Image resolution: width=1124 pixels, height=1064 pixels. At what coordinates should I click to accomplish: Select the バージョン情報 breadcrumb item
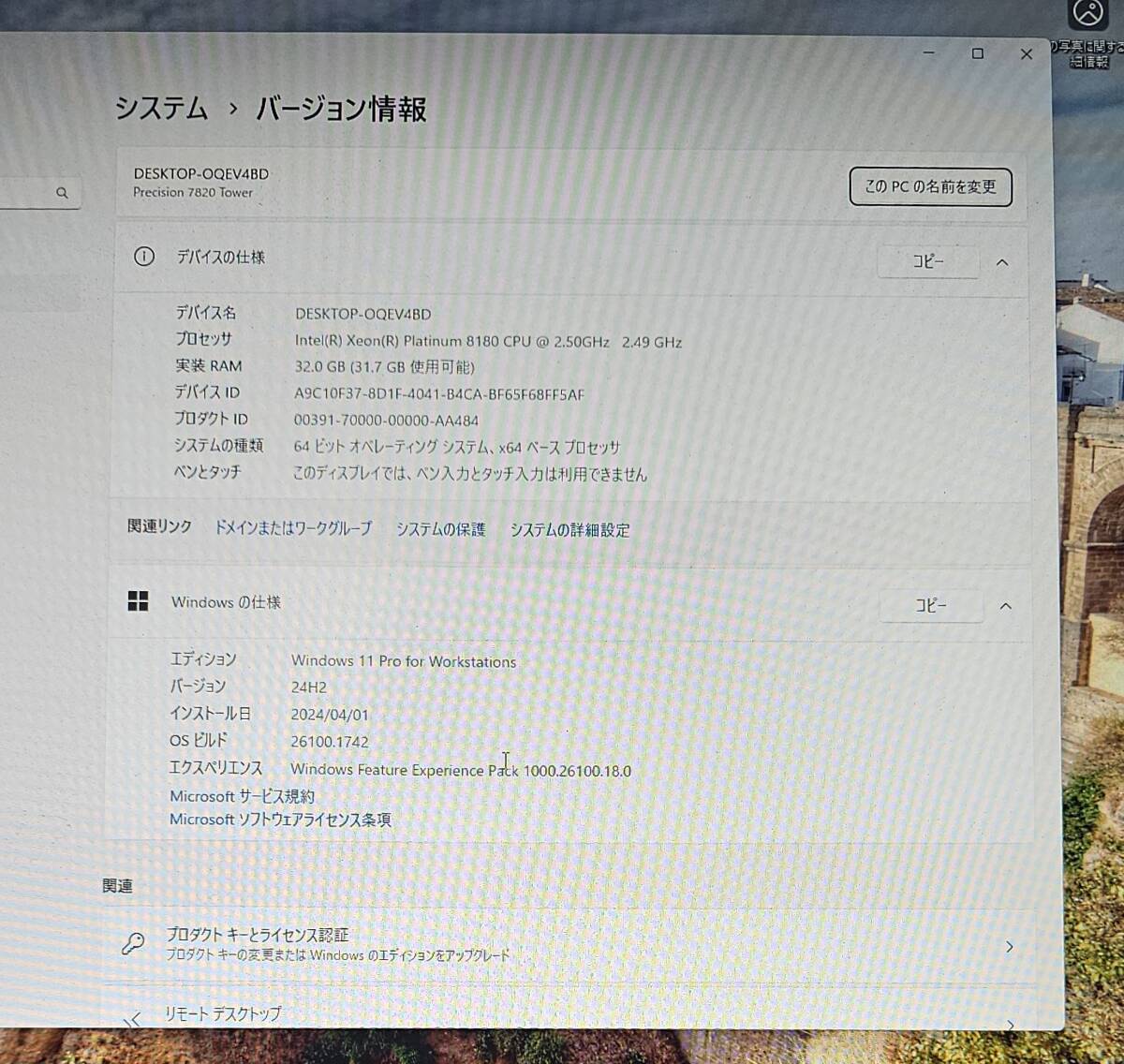(342, 110)
